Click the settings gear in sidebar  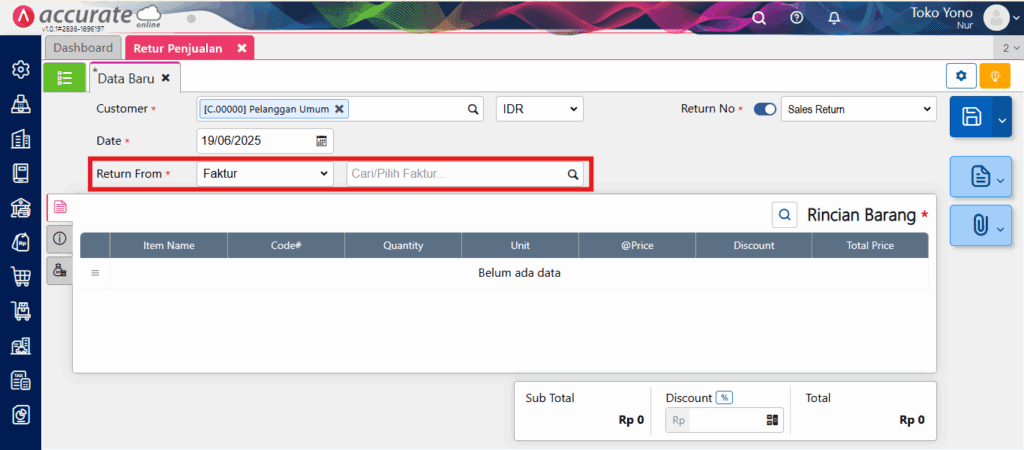click(x=20, y=69)
